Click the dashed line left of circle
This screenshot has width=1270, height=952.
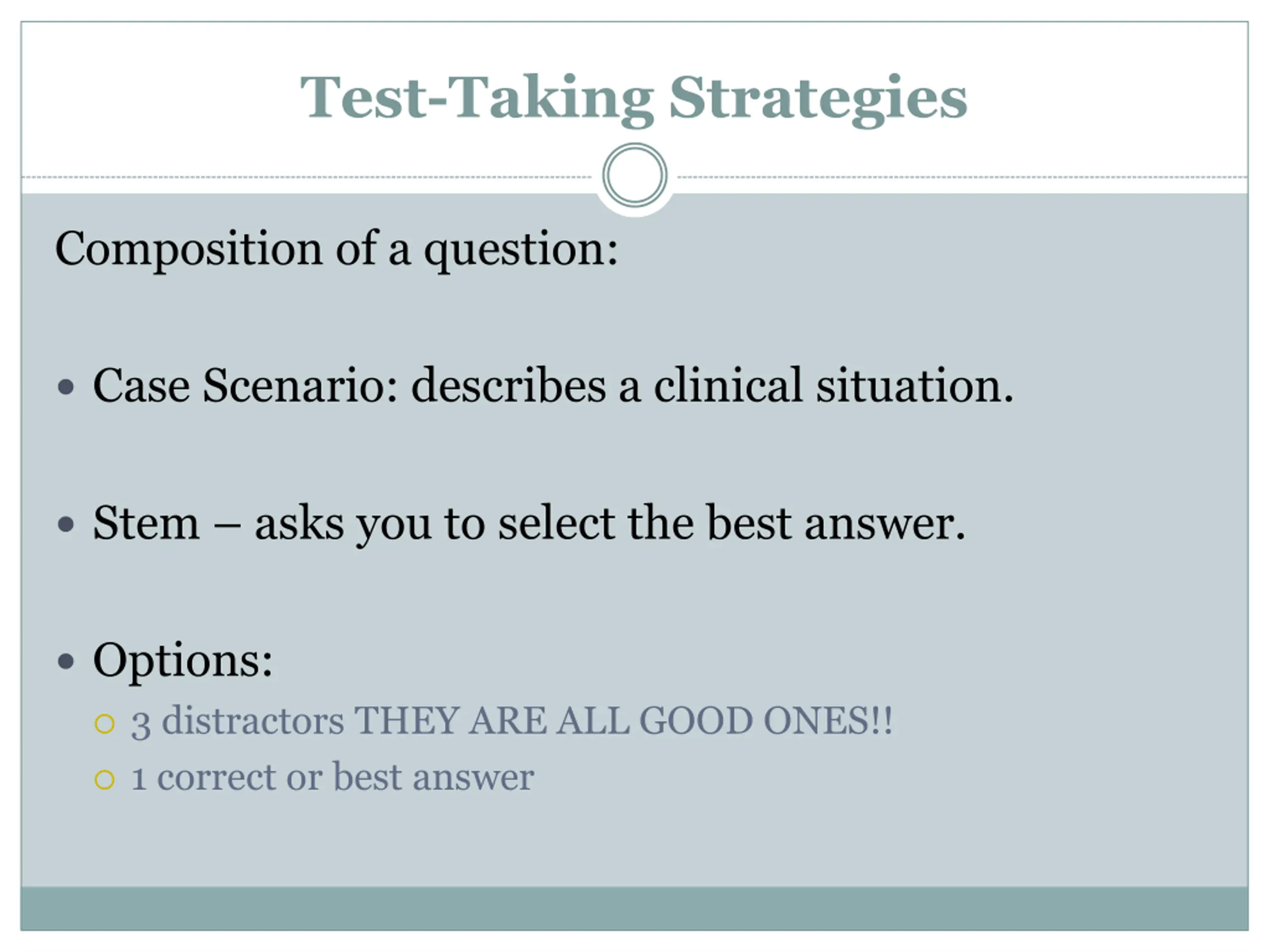click(x=307, y=178)
